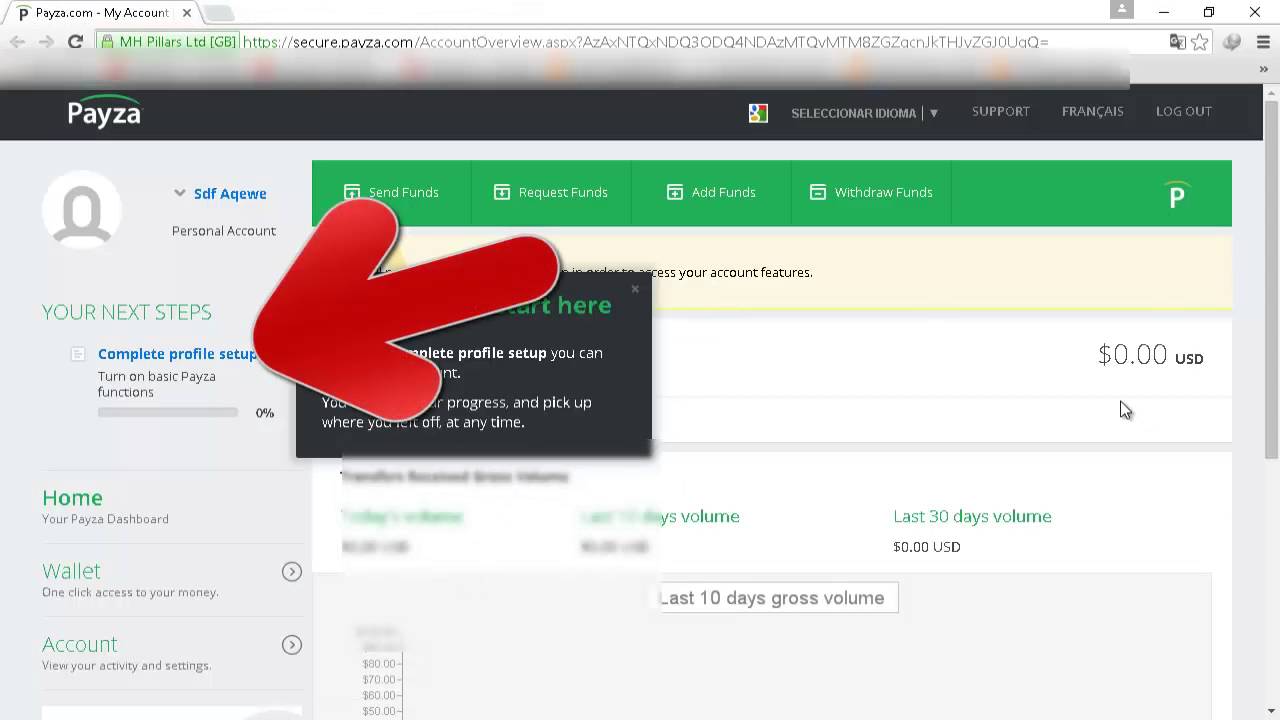Open Add Funds tab
Viewport: 1280px width, 720px height.
click(x=711, y=192)
